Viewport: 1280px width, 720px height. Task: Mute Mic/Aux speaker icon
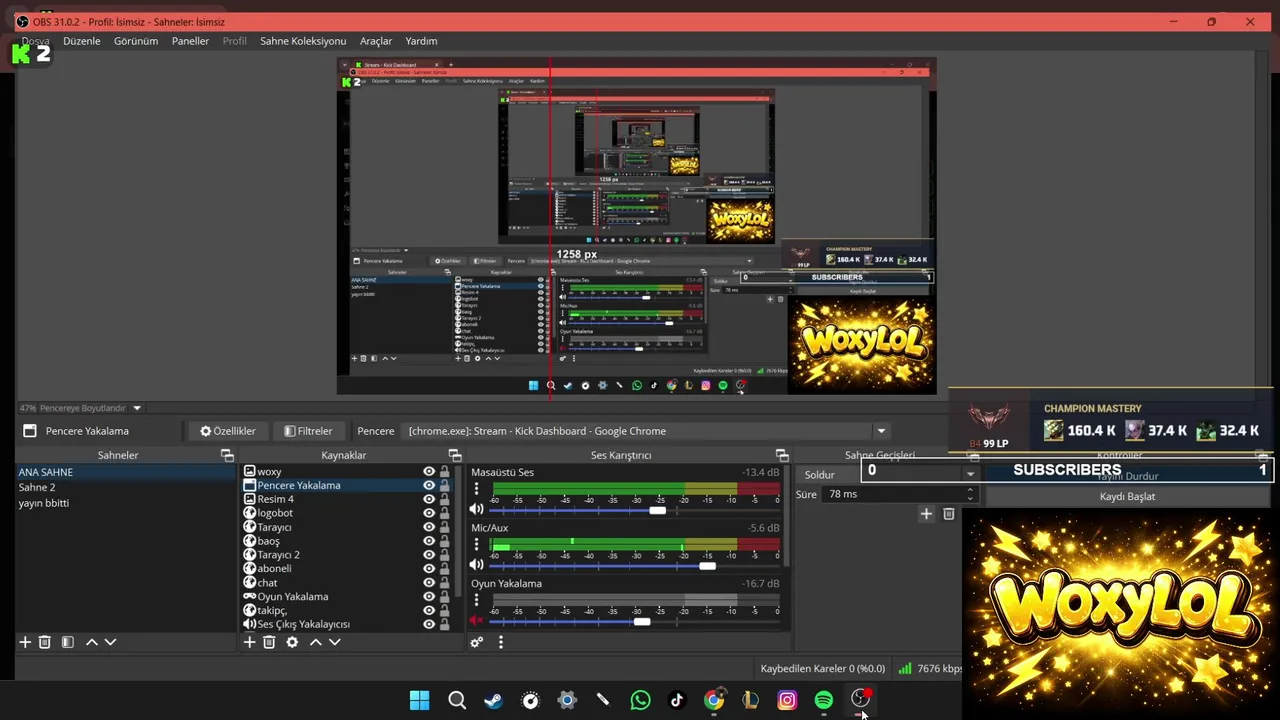pyautogui.click(x=476, y=565)
